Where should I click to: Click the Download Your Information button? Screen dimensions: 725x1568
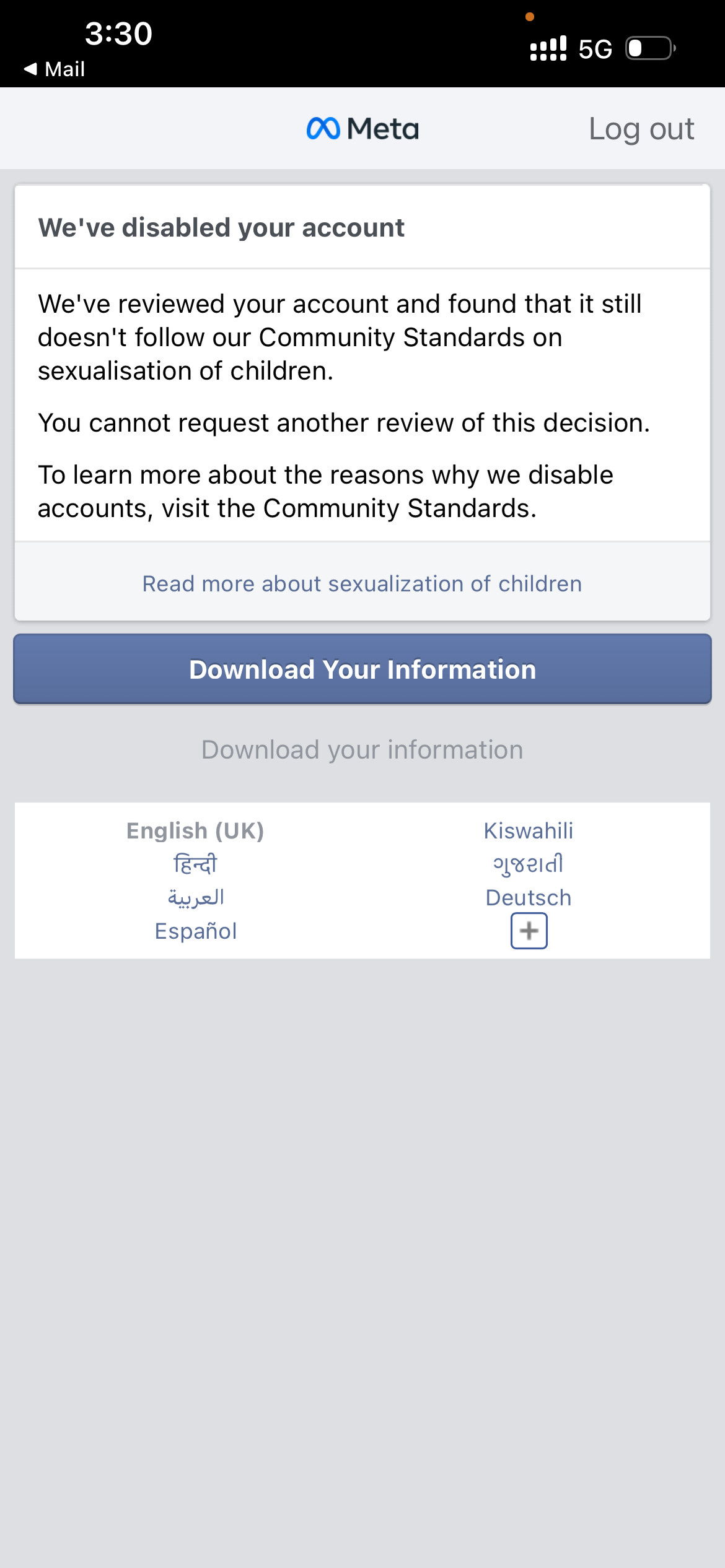(x=362, y=669)
